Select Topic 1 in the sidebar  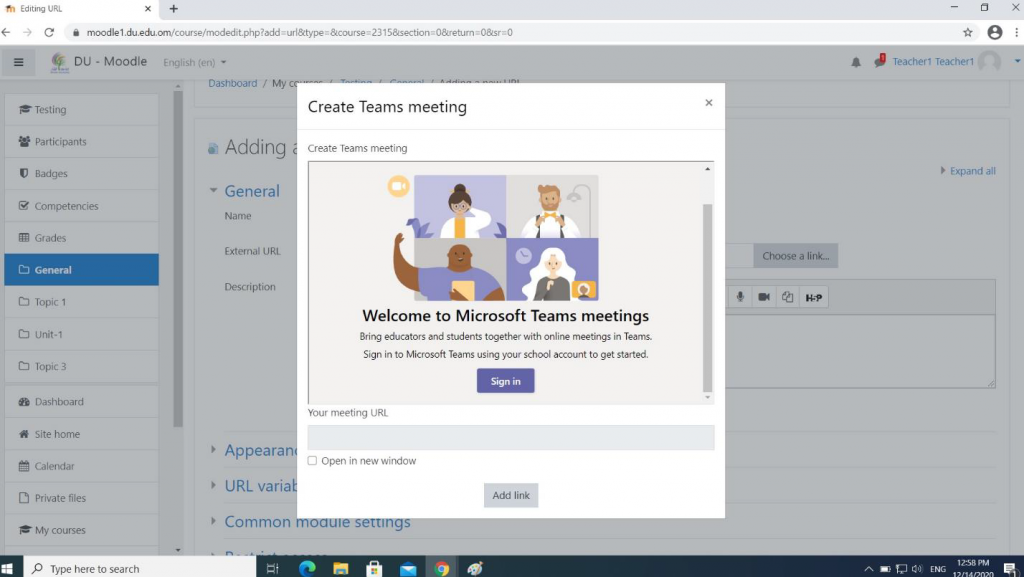[50, 302]
